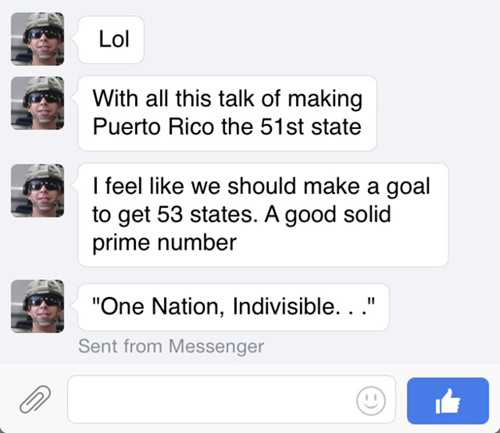The width and height of the screenshot is (500, 433).
Task: Select the 53 states prime number message
Action: tap(263, 215)
